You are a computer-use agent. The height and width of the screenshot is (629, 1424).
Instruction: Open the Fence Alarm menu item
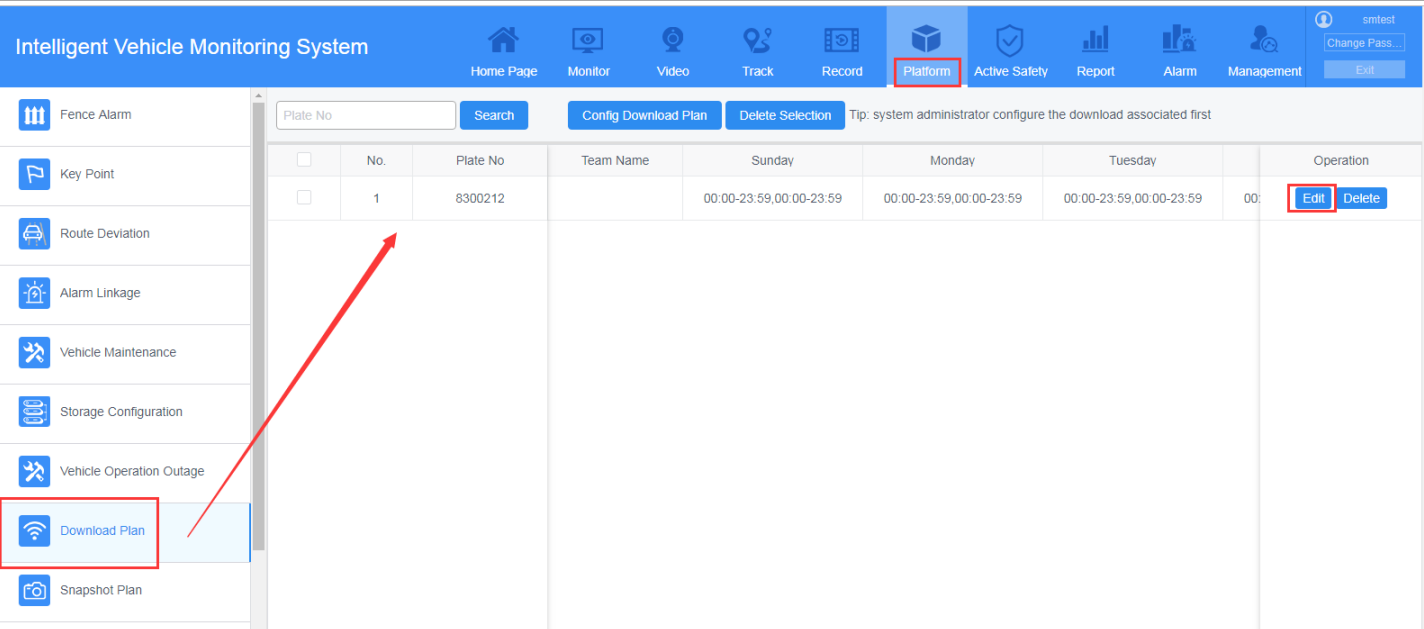coord(125,116)
